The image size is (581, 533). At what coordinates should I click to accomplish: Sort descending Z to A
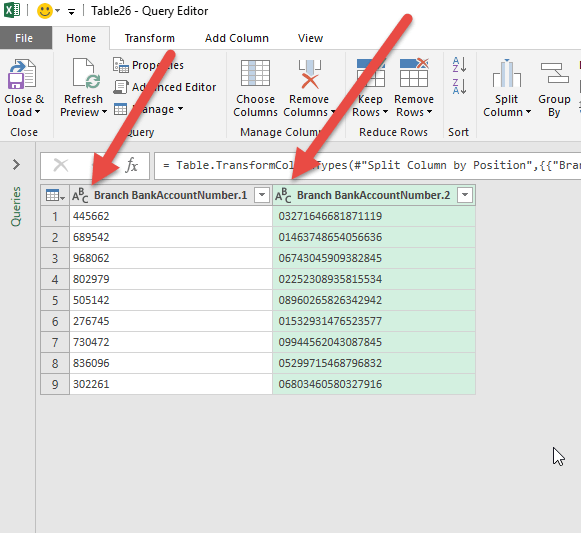(459, 86)
